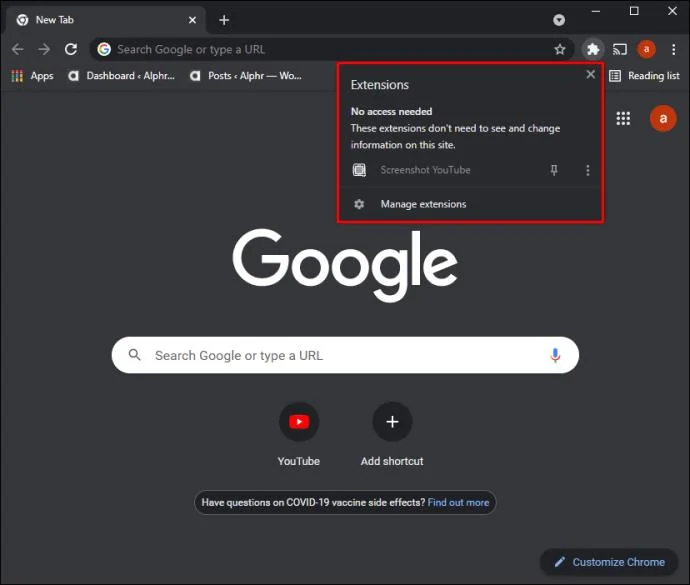Open Manage extensions
The width and height of the screenshot is (690, 585).
click(x=470, y=204)
